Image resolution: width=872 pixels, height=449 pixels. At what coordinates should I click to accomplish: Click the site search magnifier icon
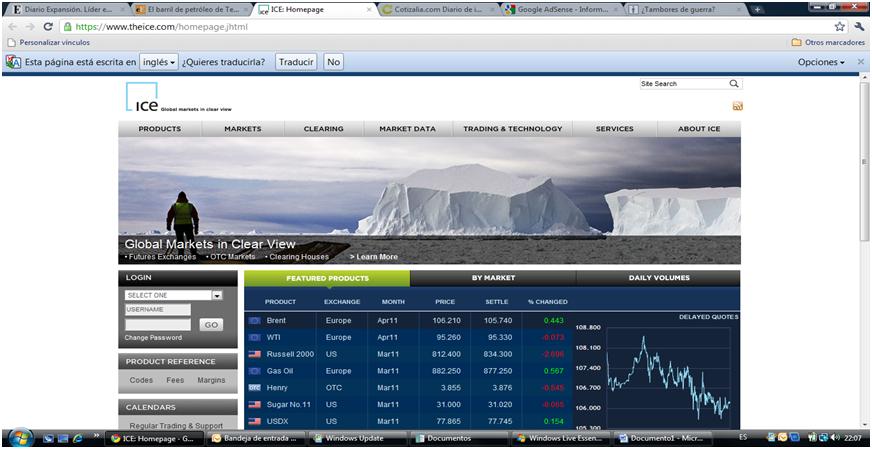[734, 83]
